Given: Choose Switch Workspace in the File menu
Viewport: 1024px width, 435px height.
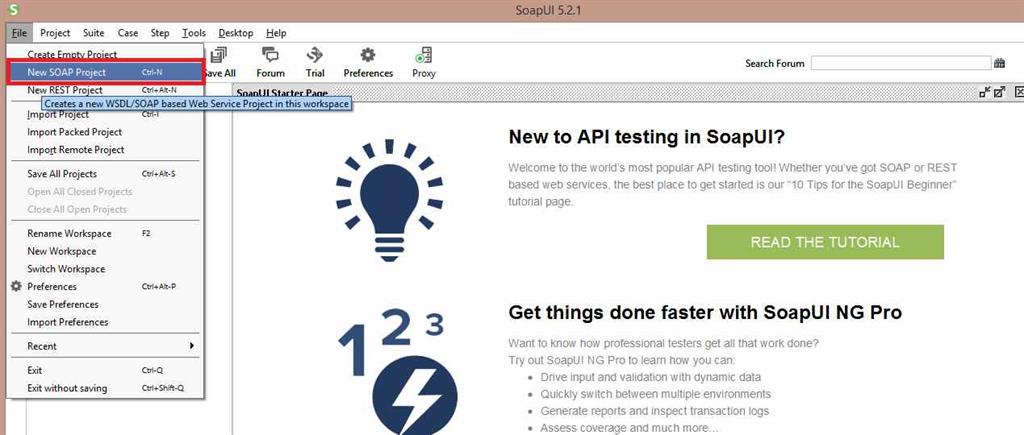Looking at the screenshot, I should (66, 269).
